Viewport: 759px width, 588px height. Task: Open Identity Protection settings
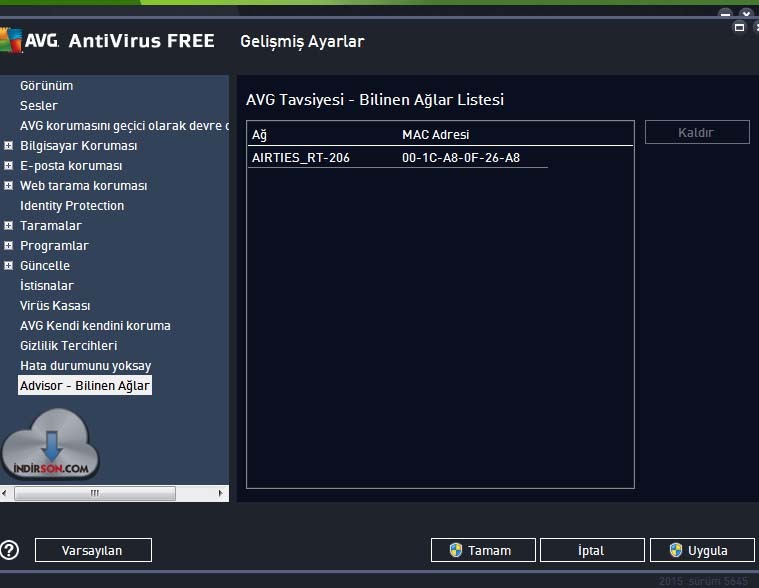click(72, 206)
